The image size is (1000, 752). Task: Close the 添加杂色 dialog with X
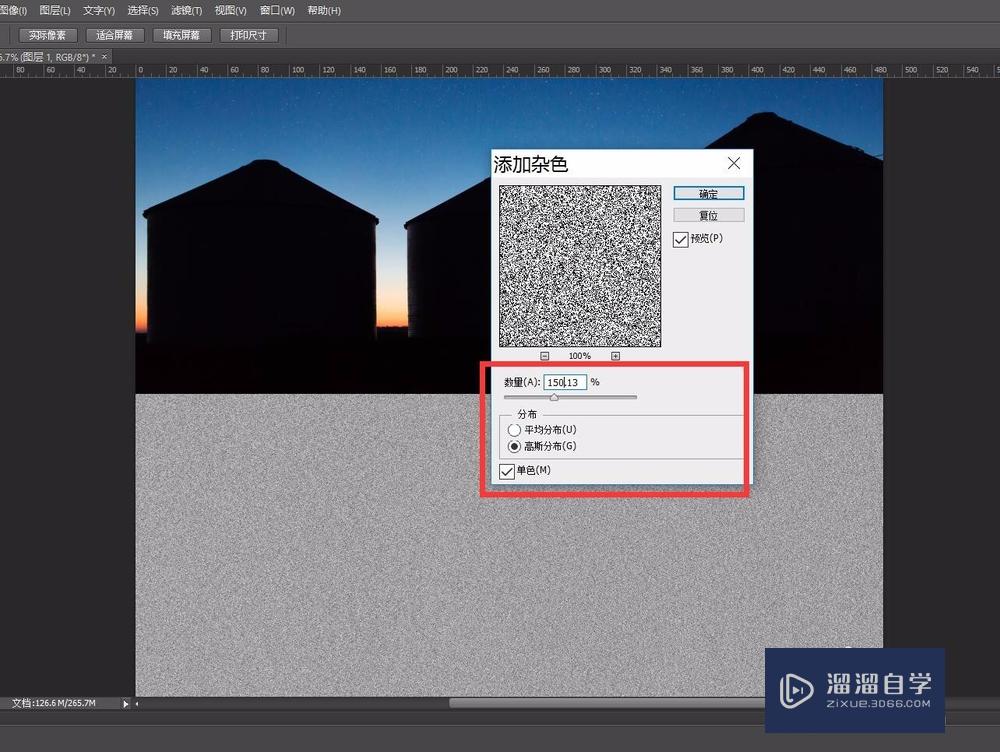pyautogui.click(x=734, y=163)
